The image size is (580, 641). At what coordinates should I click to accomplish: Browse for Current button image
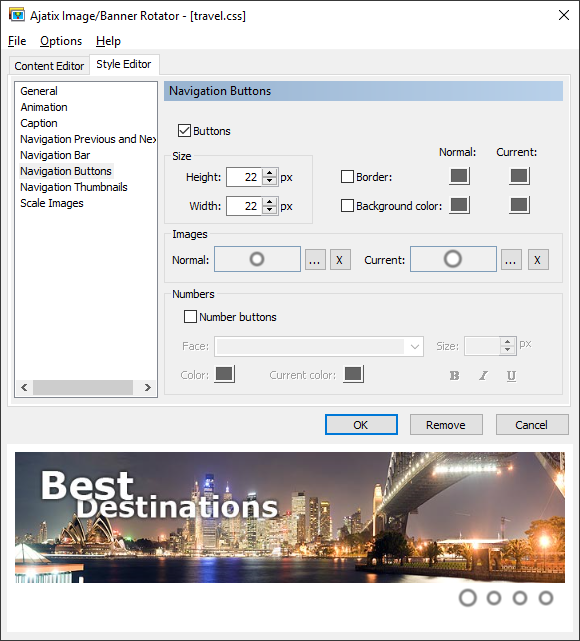(x=511, y=260)
